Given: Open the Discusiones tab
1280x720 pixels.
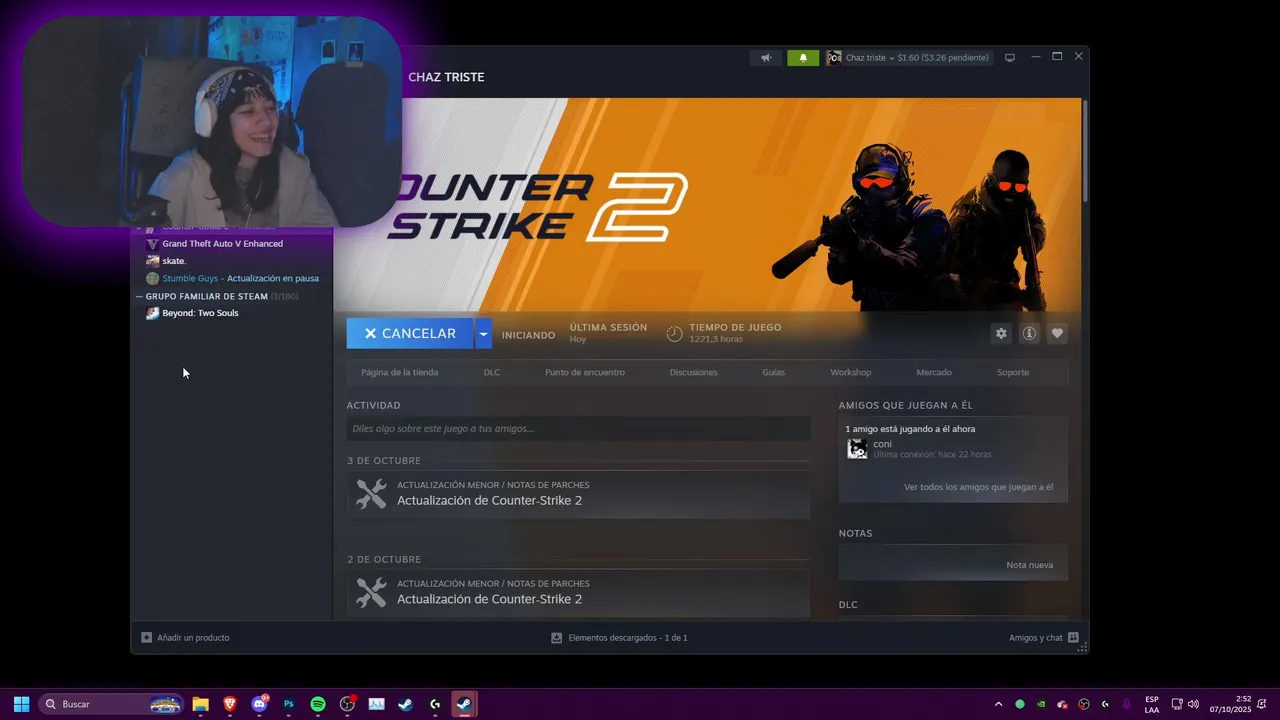Looking at the screenshot, I should [x=694, y=372].
